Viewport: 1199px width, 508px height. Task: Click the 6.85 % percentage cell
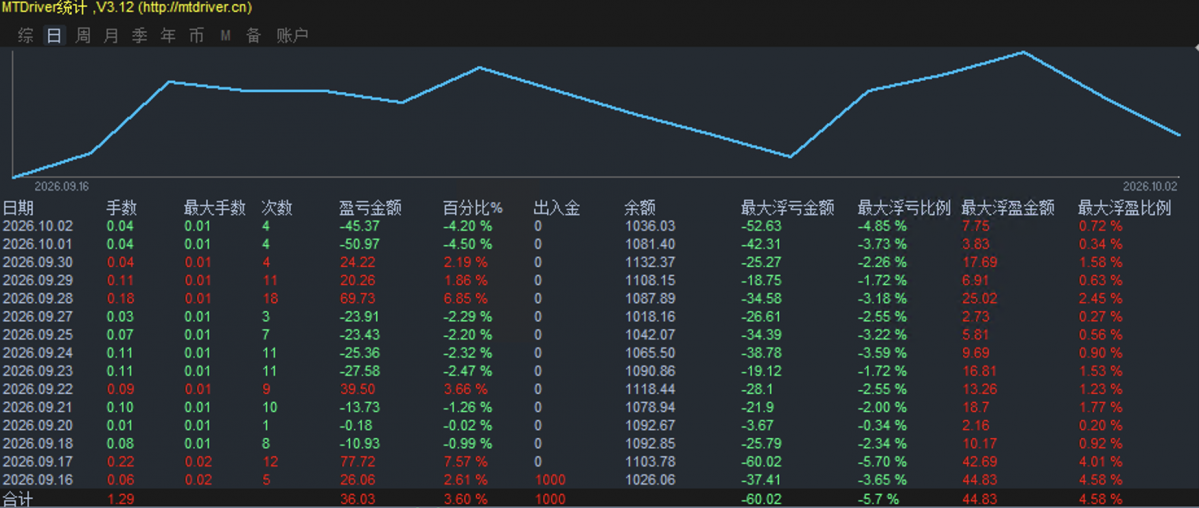(x=465, y=298)
